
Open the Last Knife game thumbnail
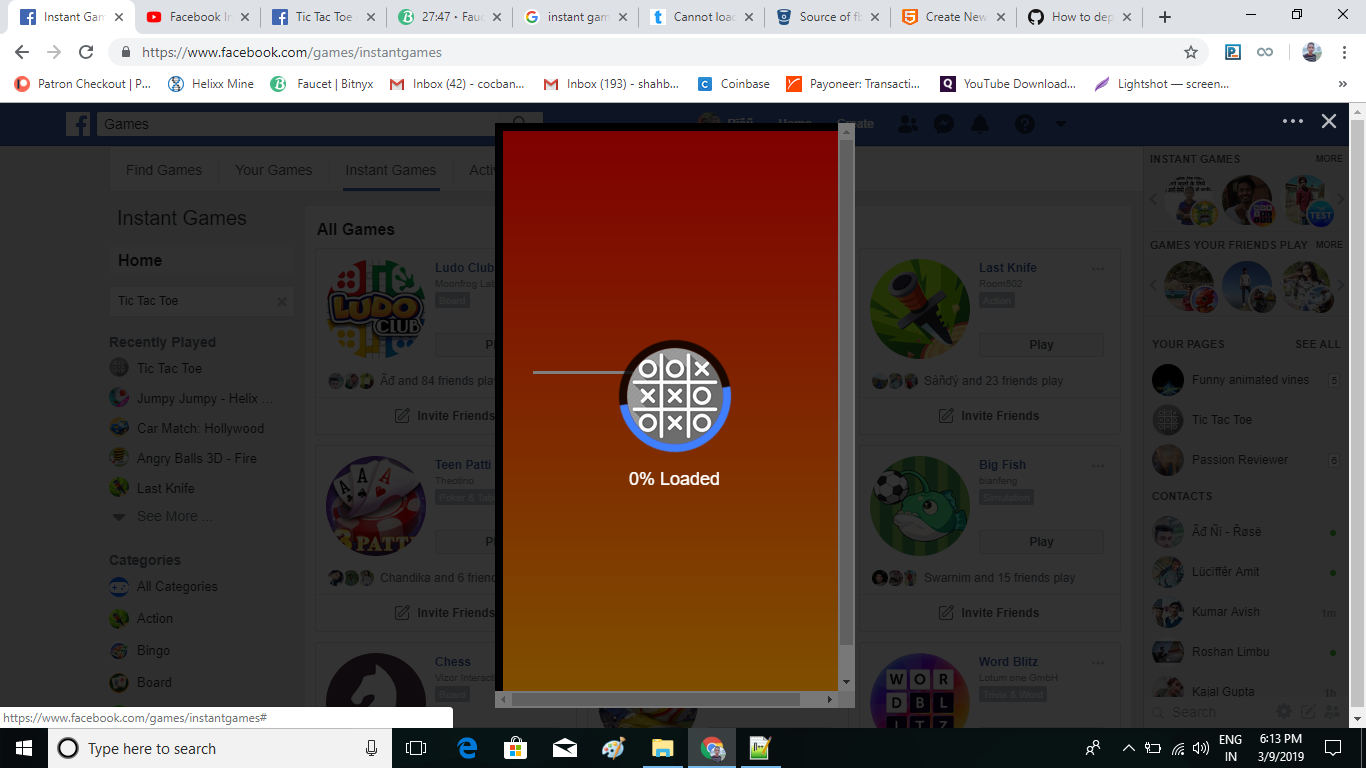coord(919,309)
